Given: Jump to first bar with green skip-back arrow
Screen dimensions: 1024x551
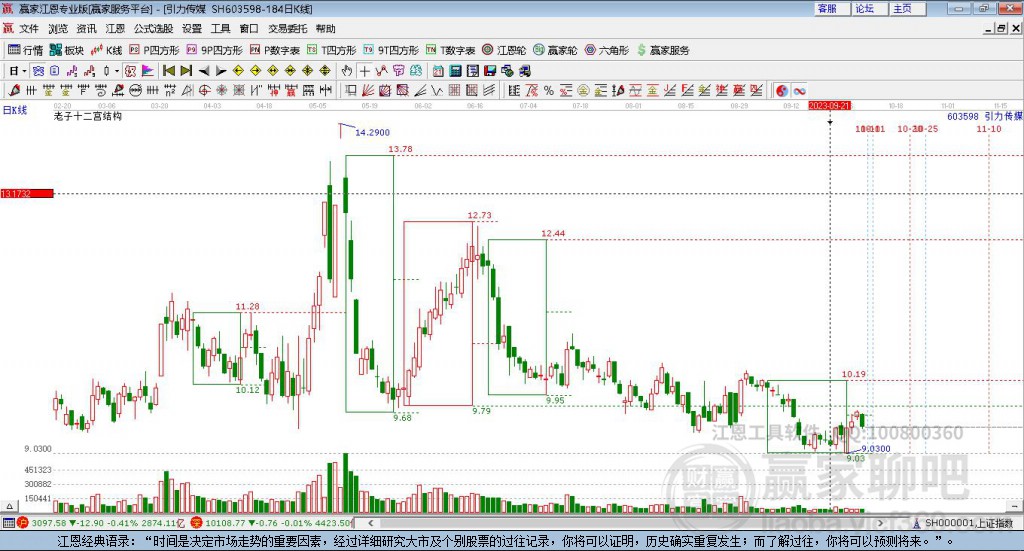Looking at the screenshot, I should tap(168, 71).
